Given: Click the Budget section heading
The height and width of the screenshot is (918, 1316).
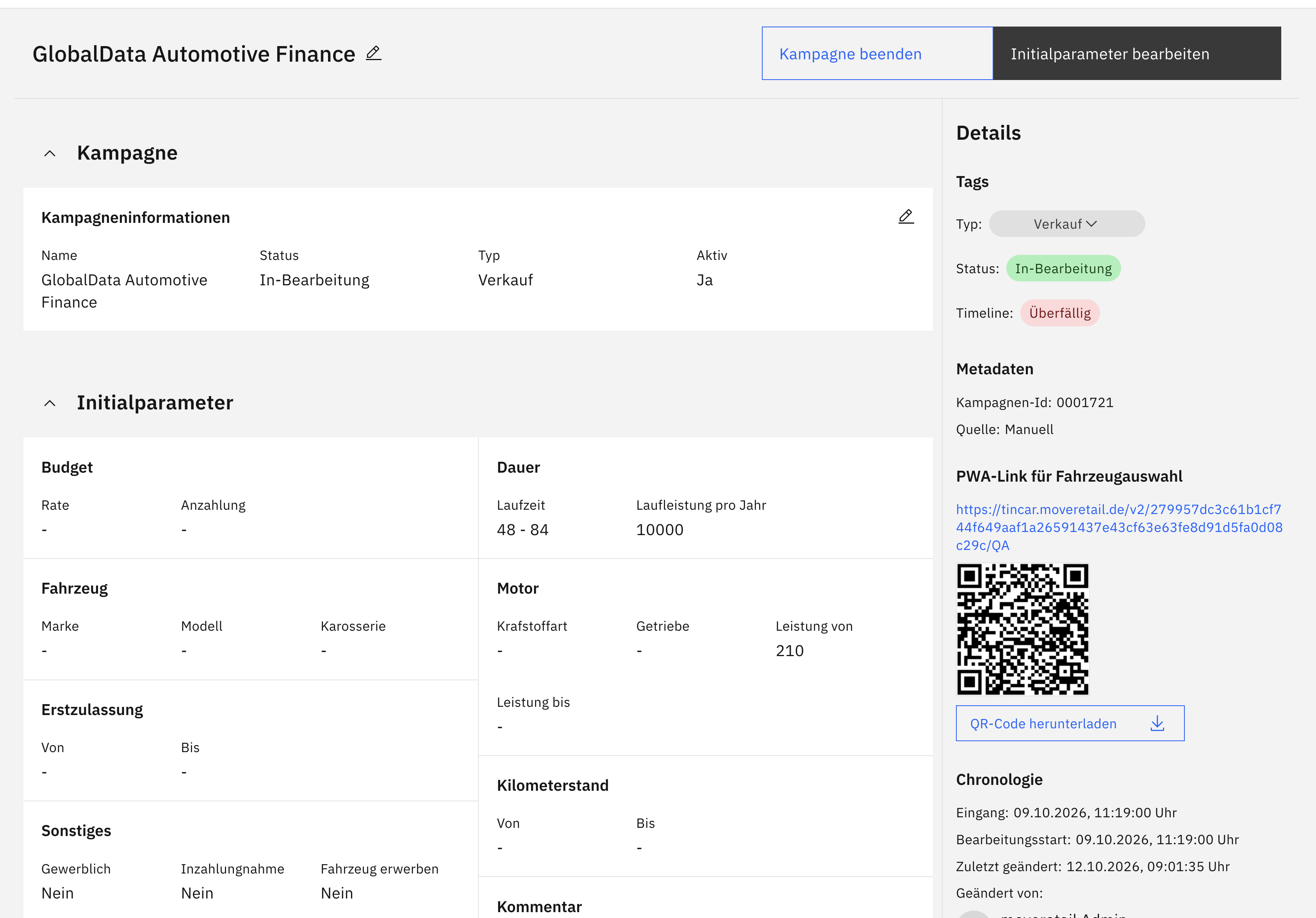Looking at the screenshot, I should tap(67, 468).
